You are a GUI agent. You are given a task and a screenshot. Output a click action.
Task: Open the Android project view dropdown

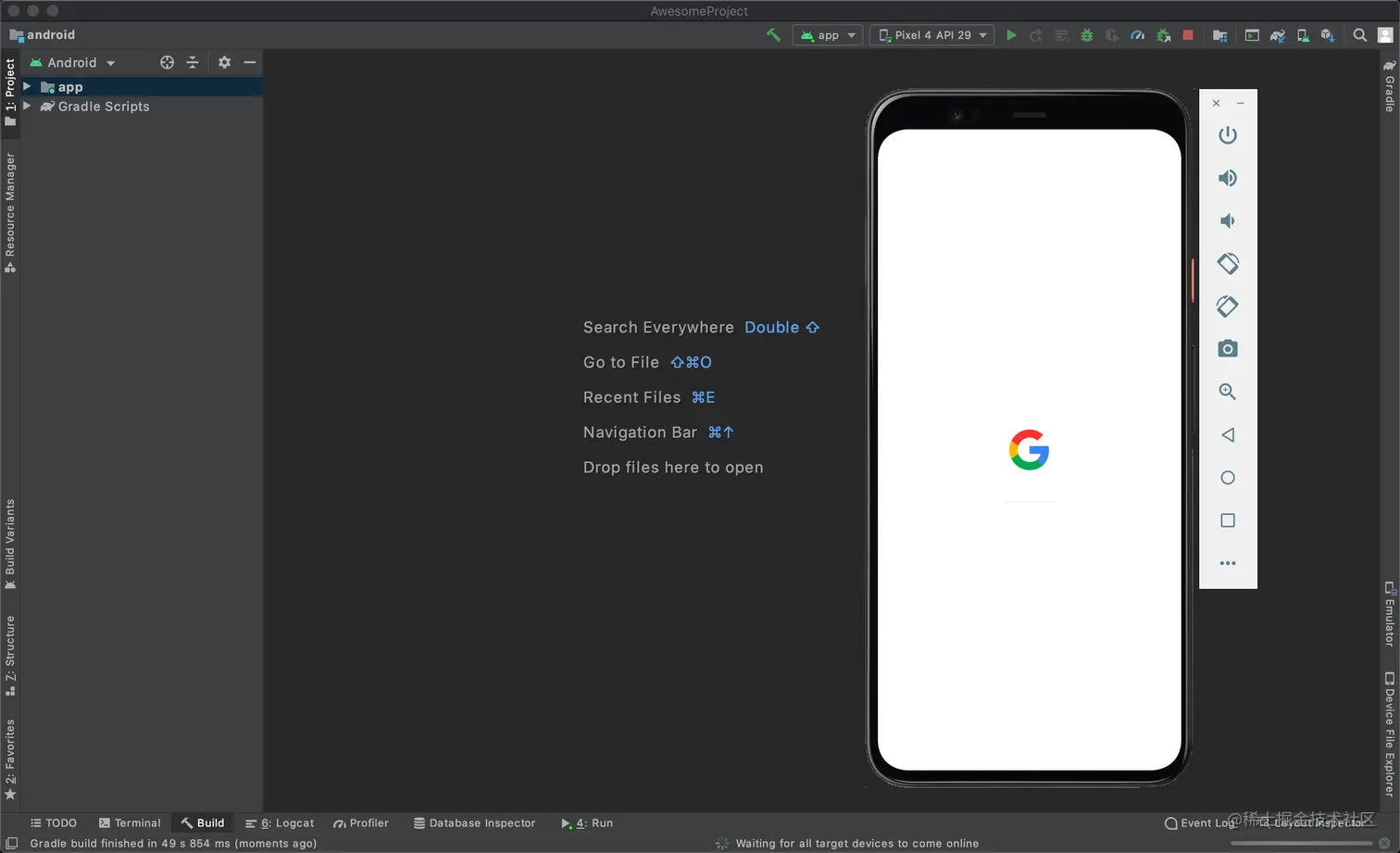tap(72, 63)
